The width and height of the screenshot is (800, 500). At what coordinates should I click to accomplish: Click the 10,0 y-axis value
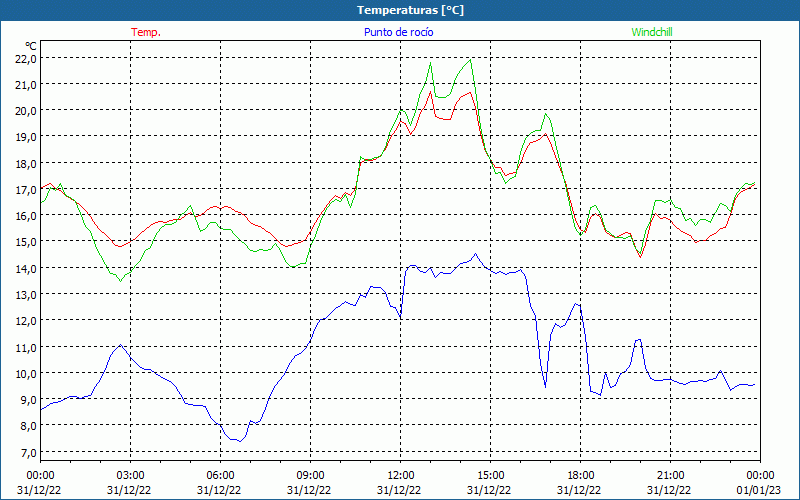click(26, 373)
